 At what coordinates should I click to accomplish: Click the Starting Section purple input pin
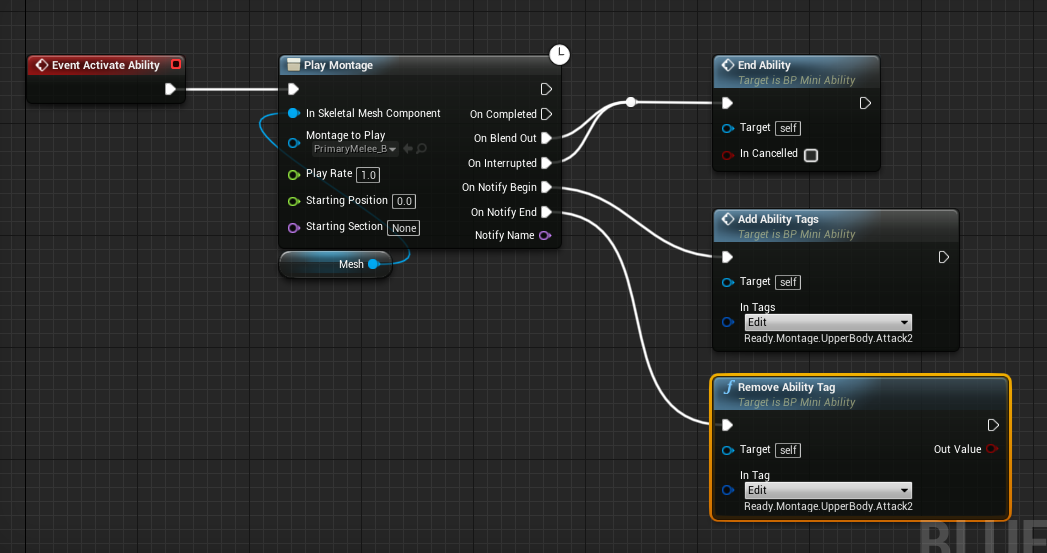point(294,228)
